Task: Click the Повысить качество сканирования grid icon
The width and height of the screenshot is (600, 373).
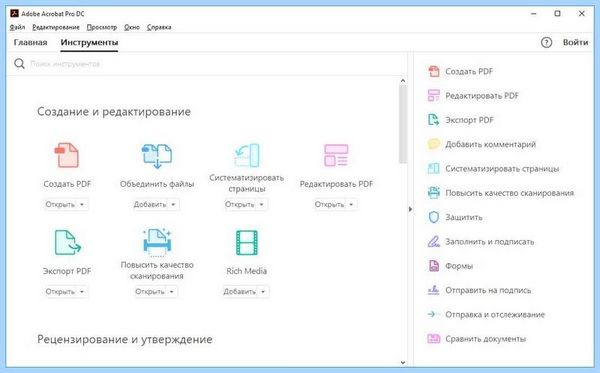Action: point(157,242)
